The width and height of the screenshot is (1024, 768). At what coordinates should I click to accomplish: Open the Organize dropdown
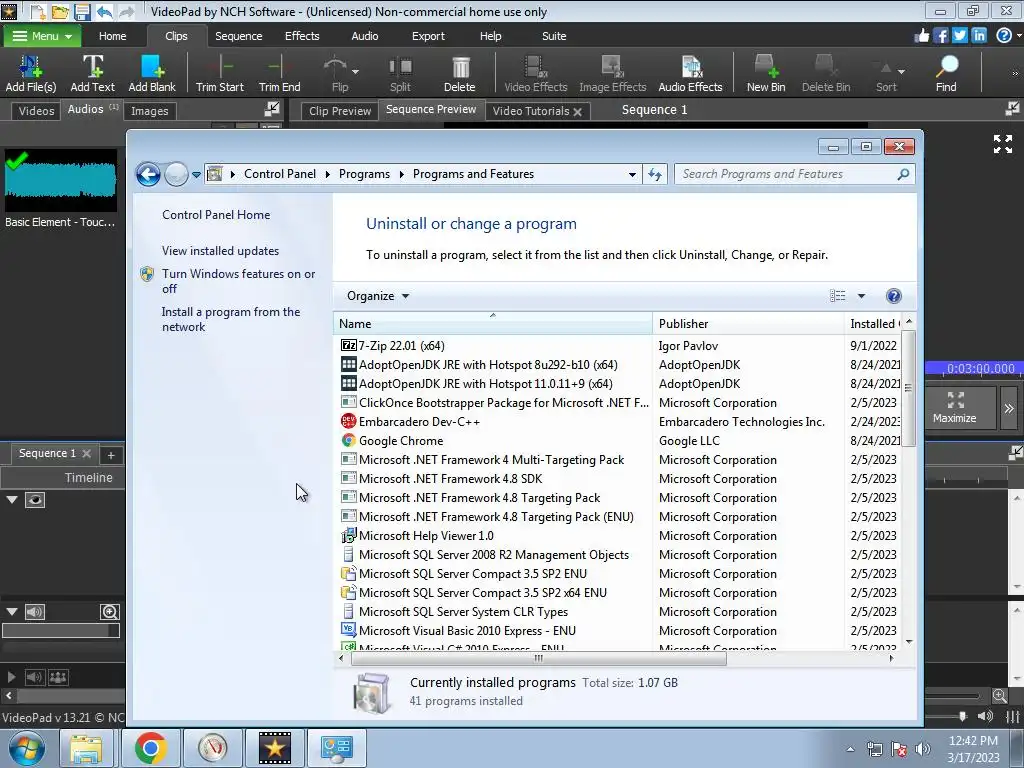pos(377,296)
